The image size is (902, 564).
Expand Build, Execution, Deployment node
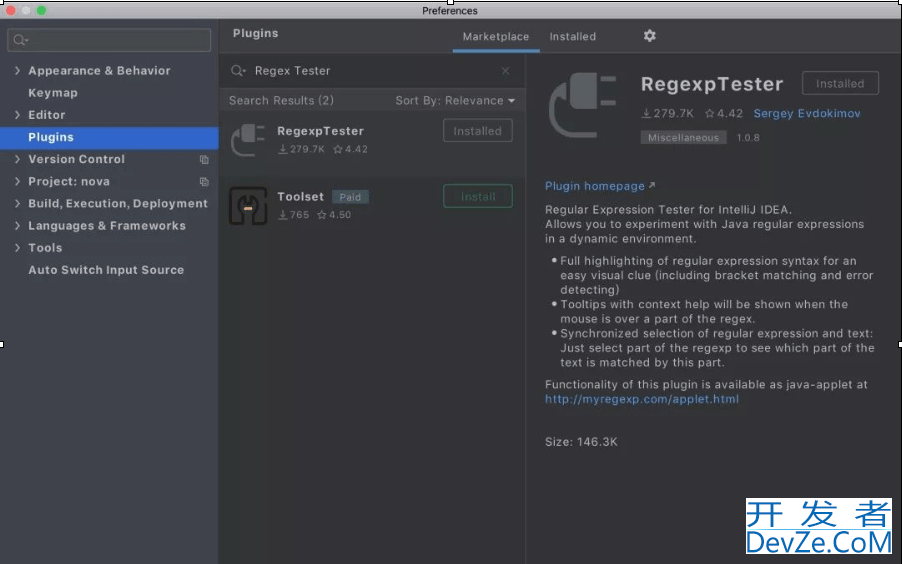pos(17,203)
